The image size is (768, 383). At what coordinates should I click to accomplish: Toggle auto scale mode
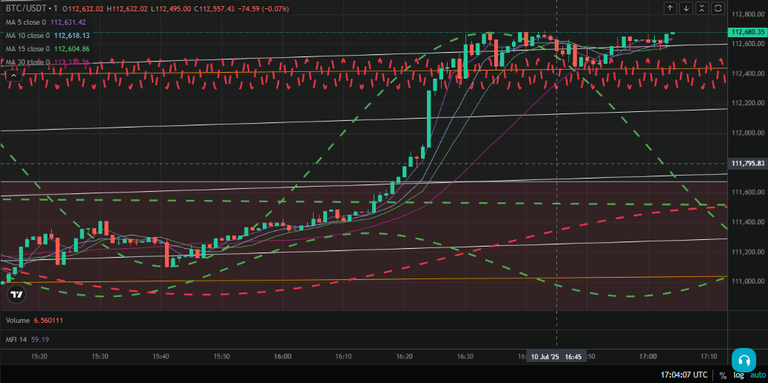[x=757, y=376]
